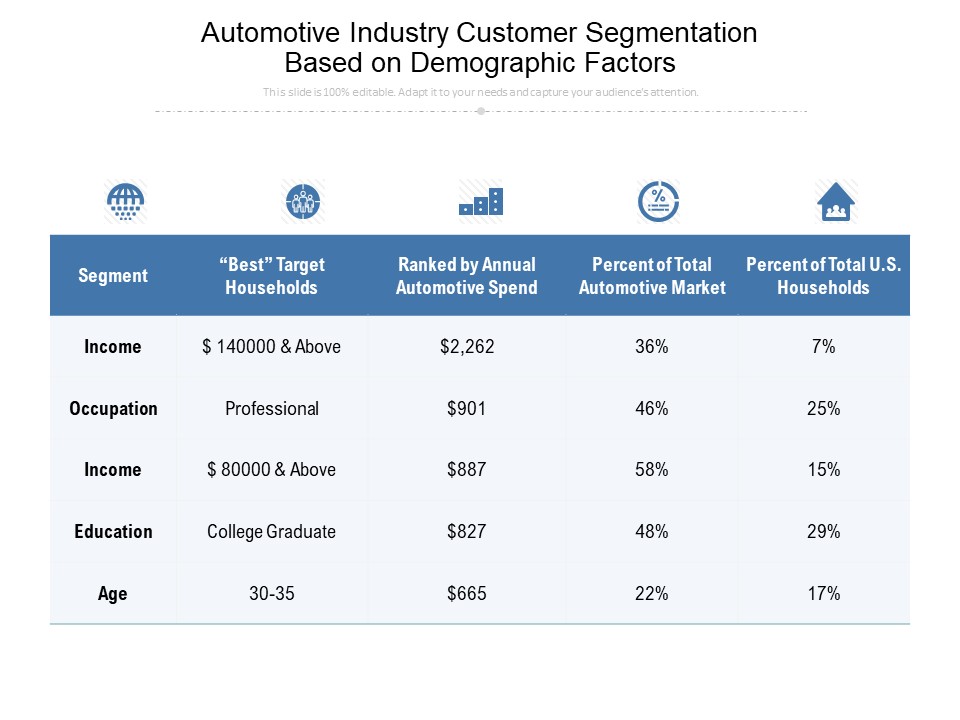Select the slide title text
Image resolution: width=960 pixels, height=720 pixels.
point(479,47)
